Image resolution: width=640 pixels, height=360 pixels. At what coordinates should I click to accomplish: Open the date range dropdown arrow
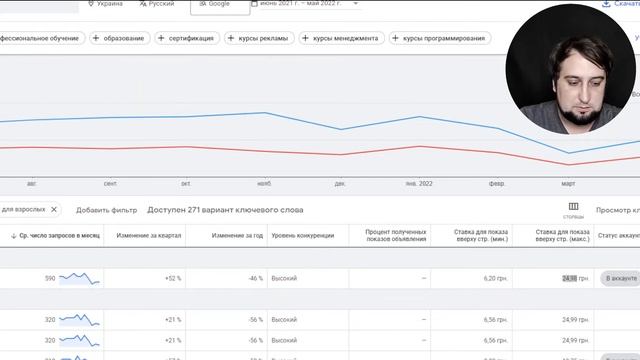coord(356,4)
